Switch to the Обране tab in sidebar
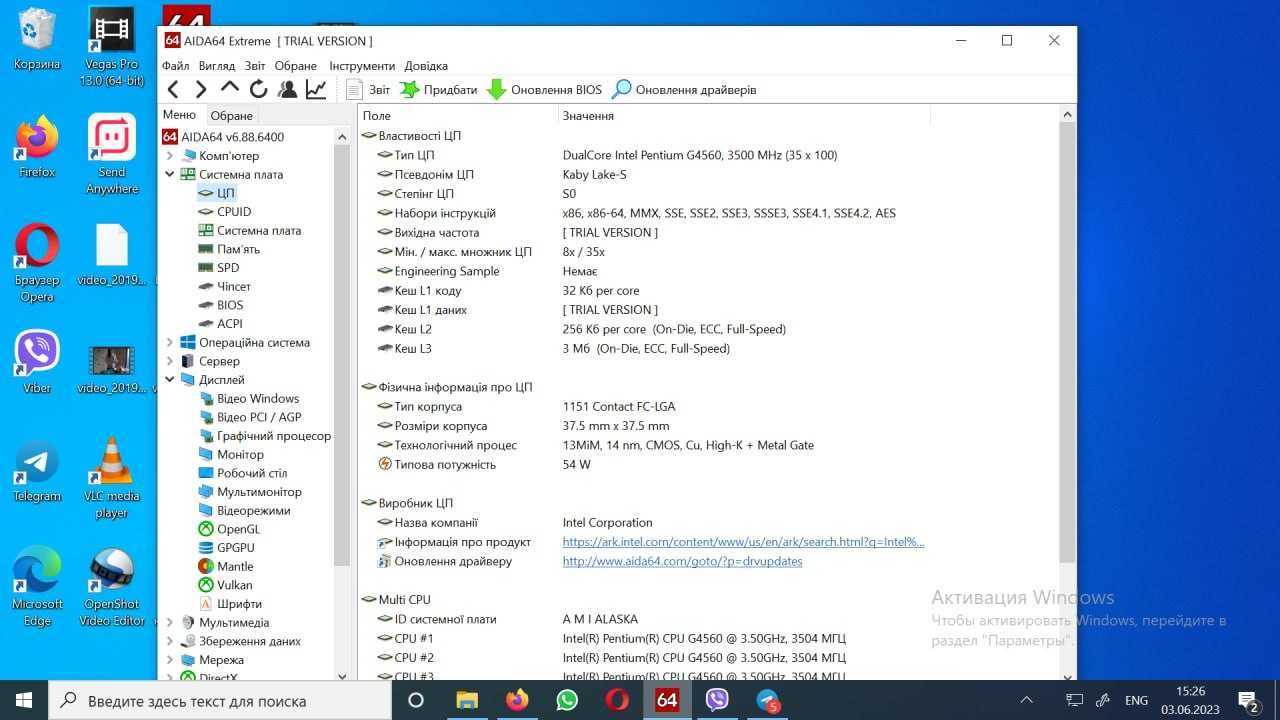This screenshot has height=720, width=1280. point(232,116)
